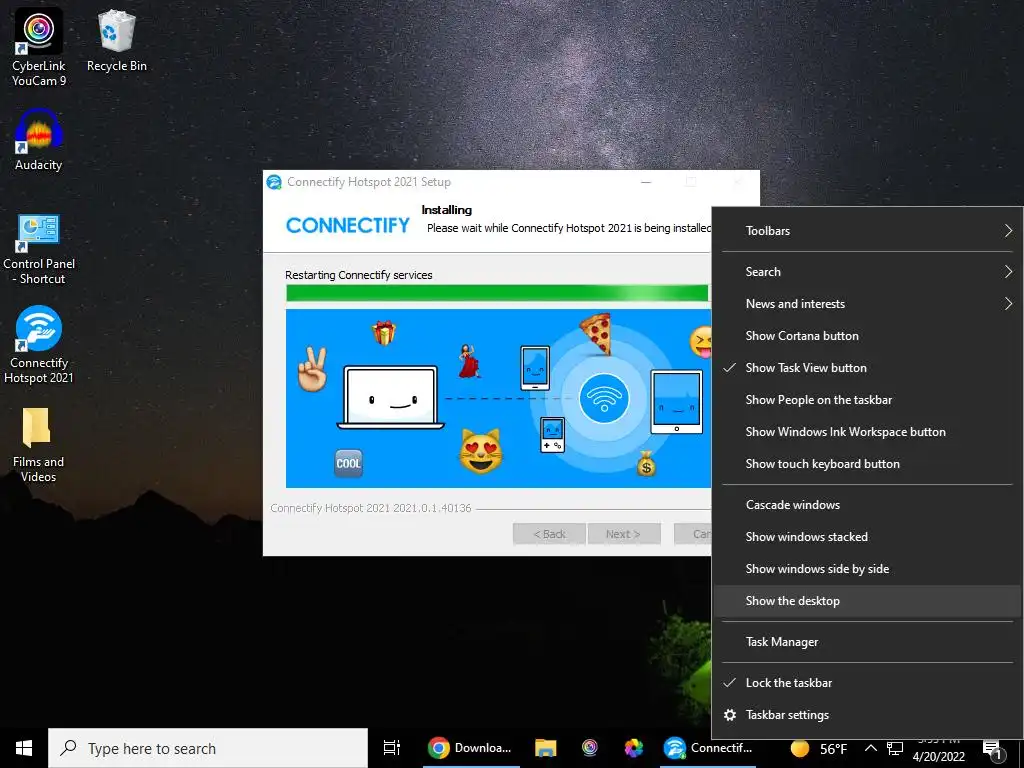The image size is (1024, 768).
Task: Open CyberLink YouCam 9 desktop icon
Action: (39, 48)
